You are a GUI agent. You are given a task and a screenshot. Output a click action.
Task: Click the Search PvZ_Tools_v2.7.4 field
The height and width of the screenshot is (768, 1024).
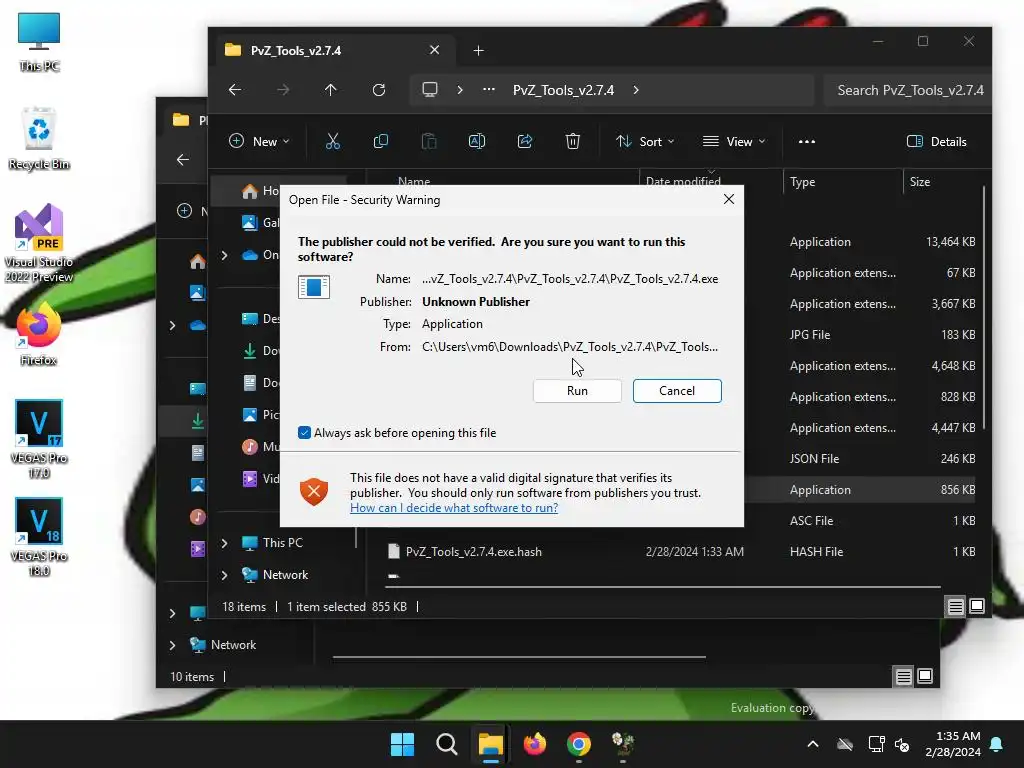click(907, 90)
